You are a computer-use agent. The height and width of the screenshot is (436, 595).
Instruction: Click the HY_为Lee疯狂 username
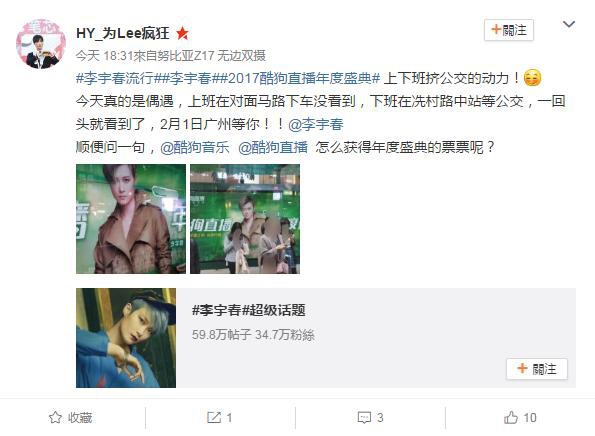pos(123,33)
